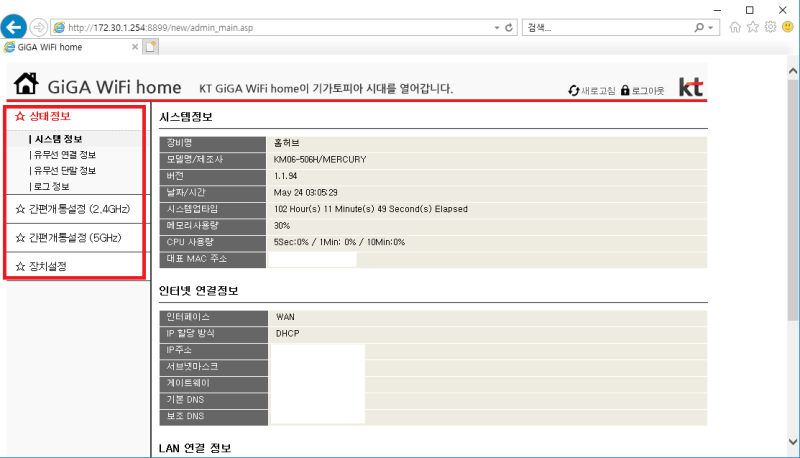800x458 pixels.
Task: Click the smiley feedback icon
Action: point(788,27)
